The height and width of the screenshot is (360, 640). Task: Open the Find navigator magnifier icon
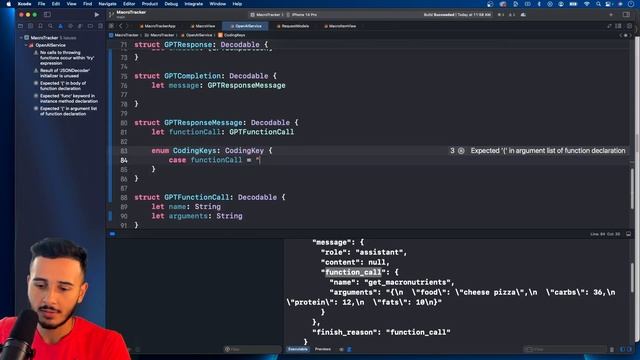click(x=50, y=26)
